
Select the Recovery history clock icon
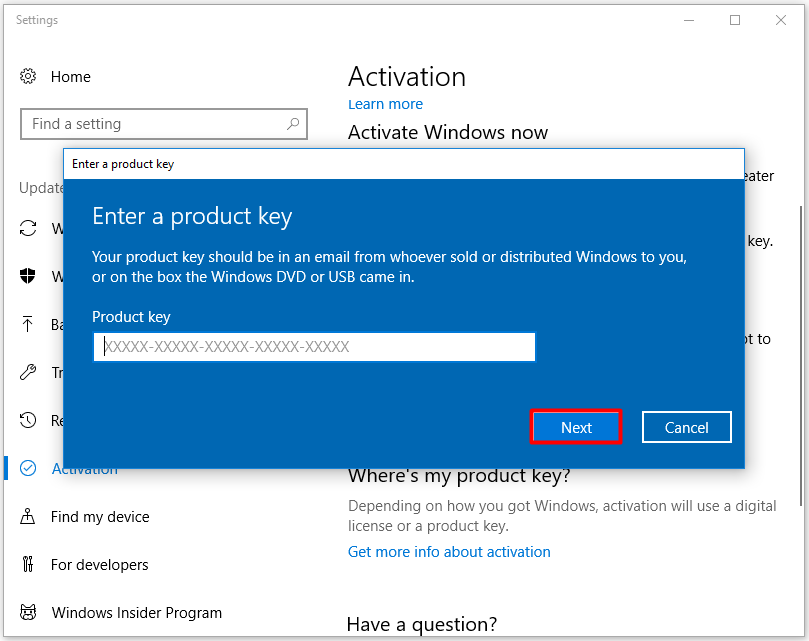point(28,420)
